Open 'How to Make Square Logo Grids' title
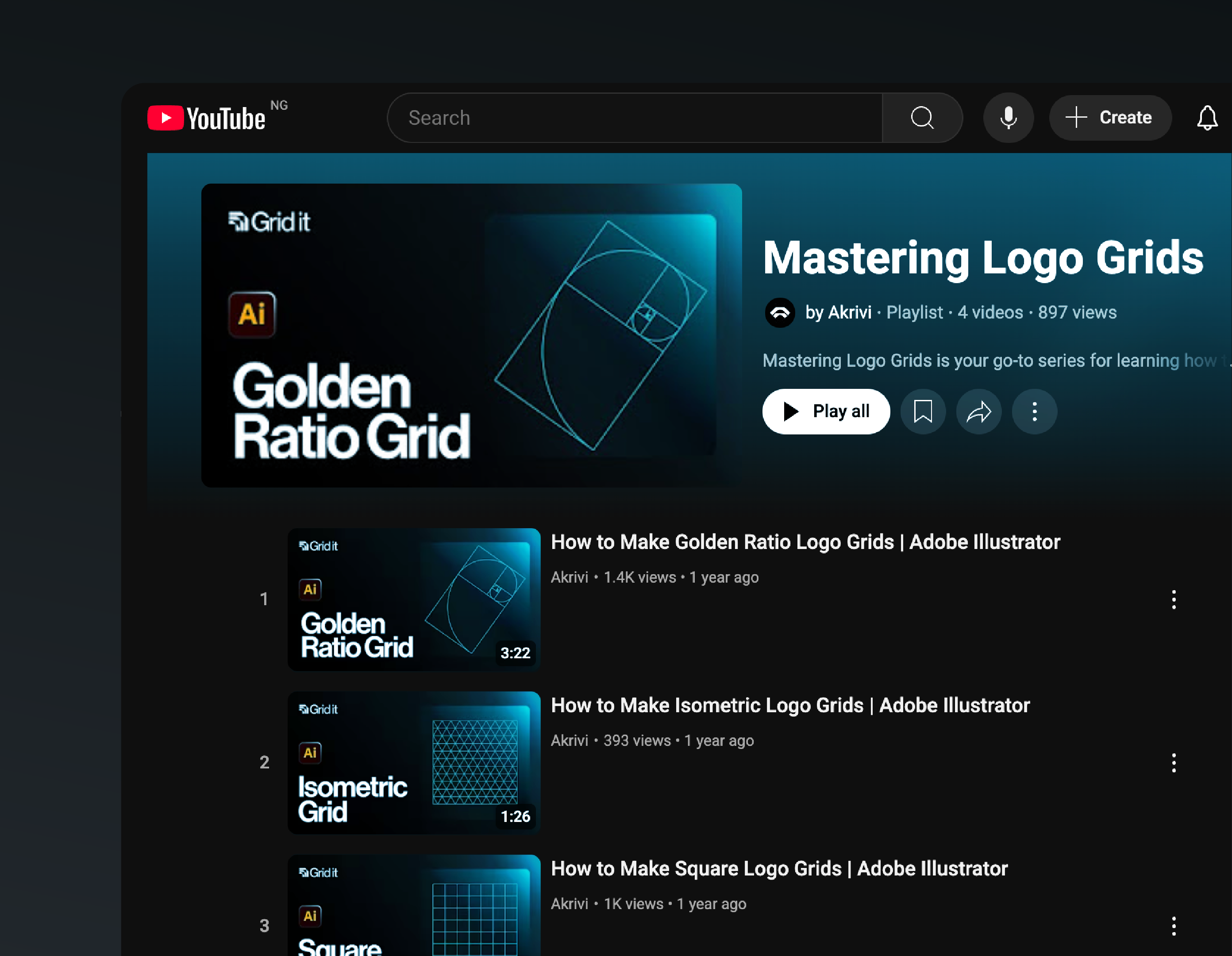 [779, 868]
